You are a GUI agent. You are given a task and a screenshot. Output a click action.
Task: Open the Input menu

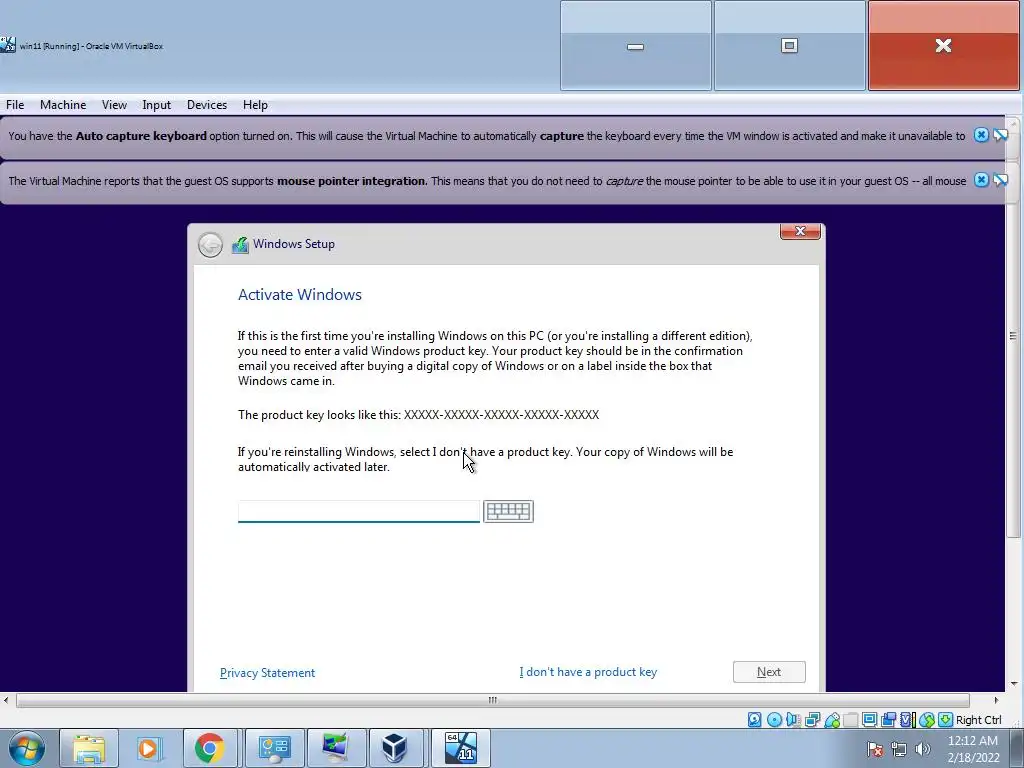pos(157,104)
